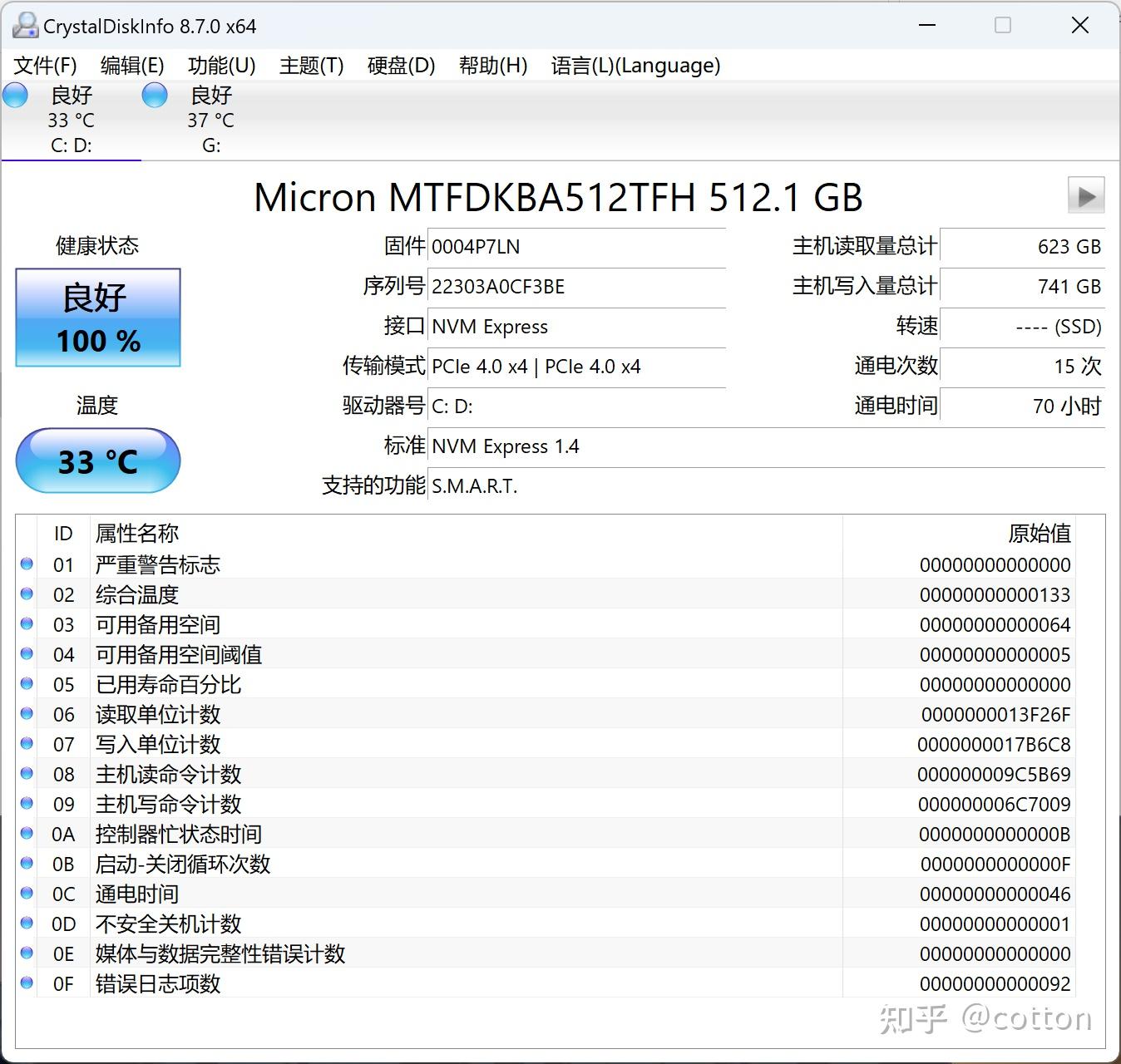Click power on count value 15 次
The image size is (1121, 1064).
1022,367
